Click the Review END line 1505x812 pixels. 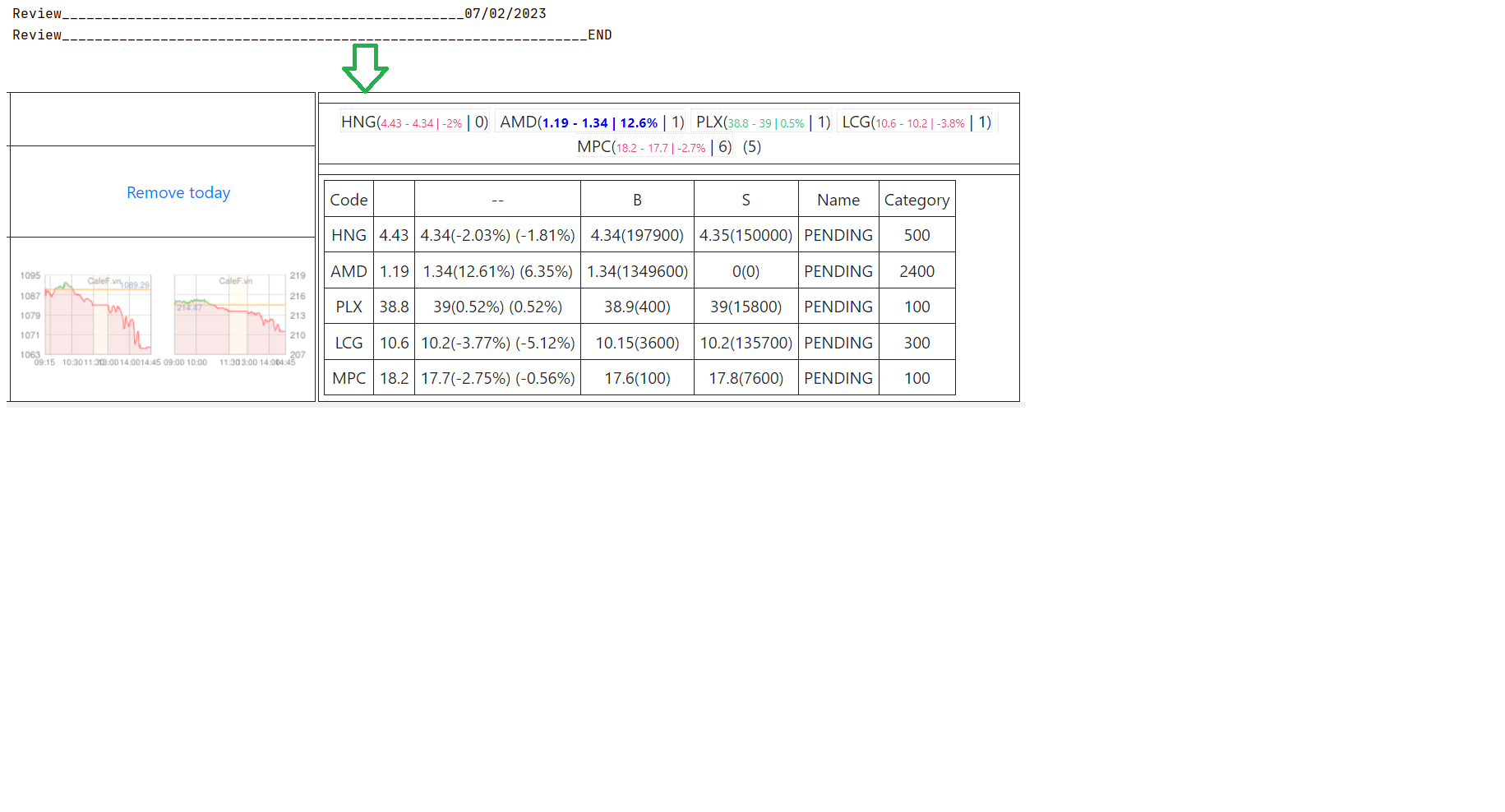click(x=312, y=35)
